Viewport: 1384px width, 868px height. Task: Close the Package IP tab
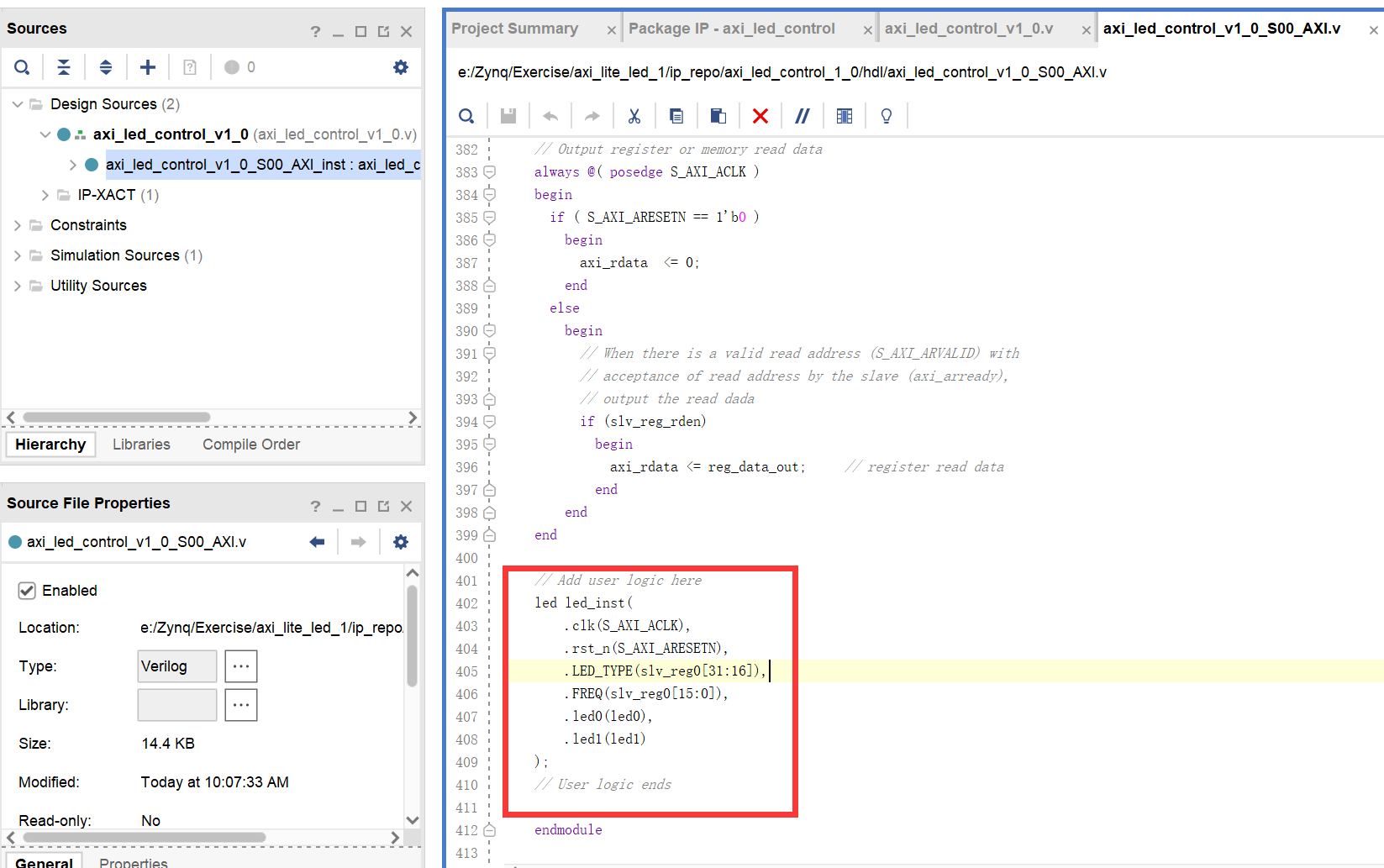click(868, 30)
